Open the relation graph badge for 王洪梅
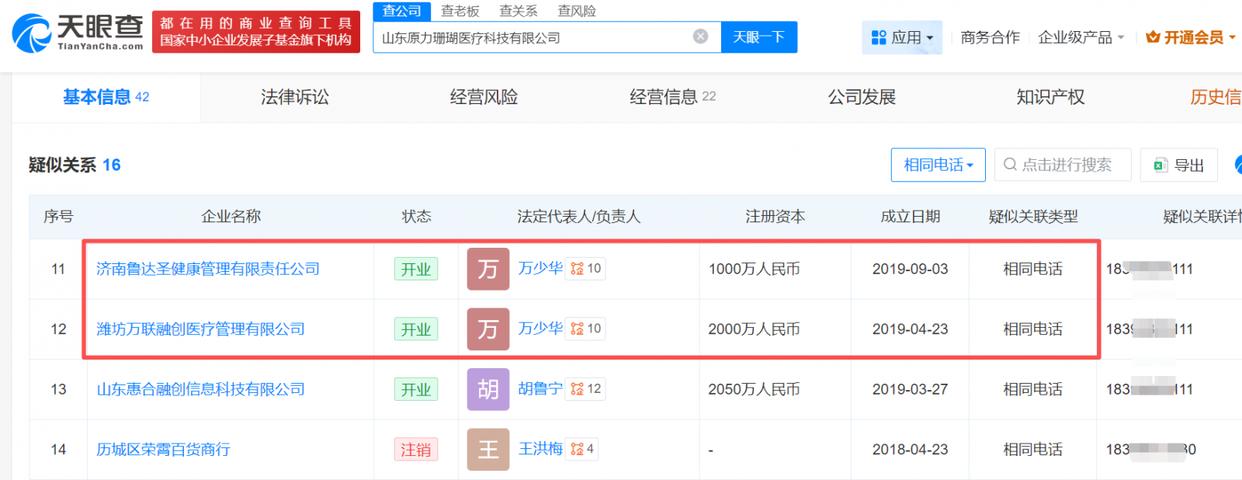The height and width of the screenshot is (480, 1242). coord(582,449)
